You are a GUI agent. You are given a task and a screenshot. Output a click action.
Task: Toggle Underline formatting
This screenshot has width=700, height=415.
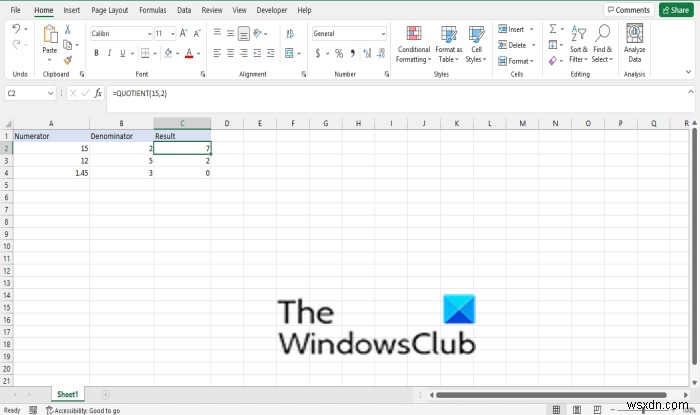(122, 53)
